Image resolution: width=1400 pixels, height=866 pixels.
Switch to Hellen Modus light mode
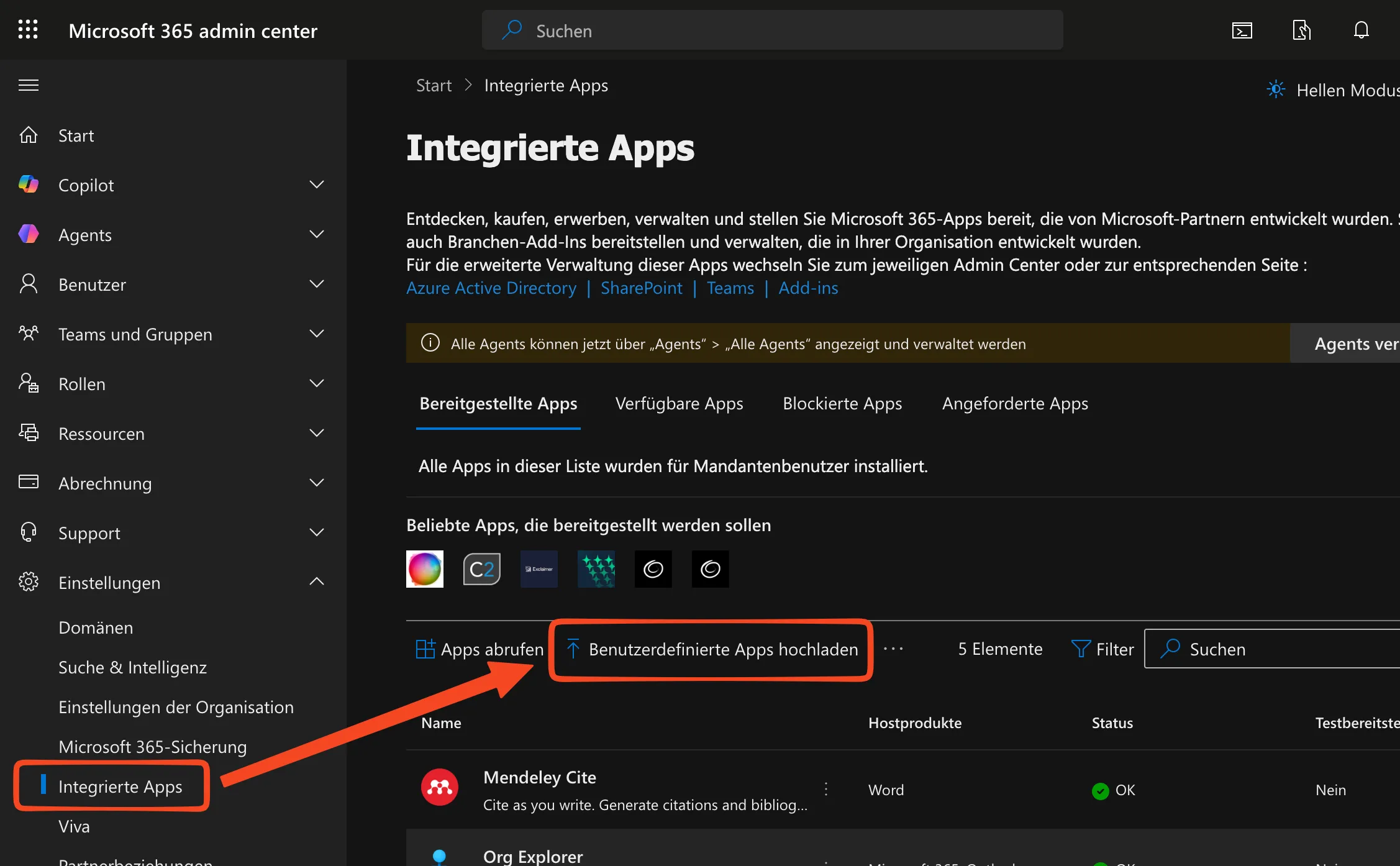click(x=1275, y=89)
